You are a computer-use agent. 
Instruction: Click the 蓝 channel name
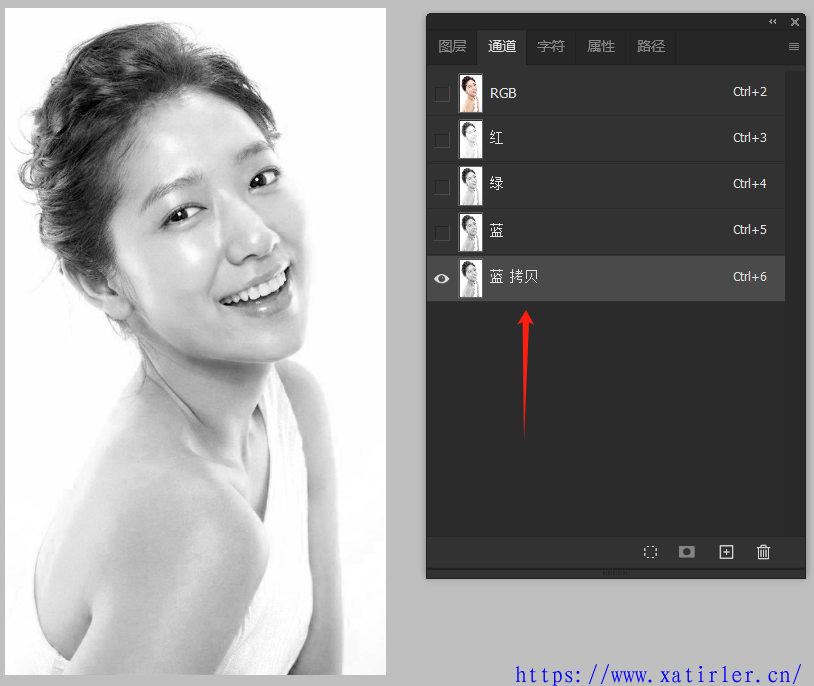496,230
